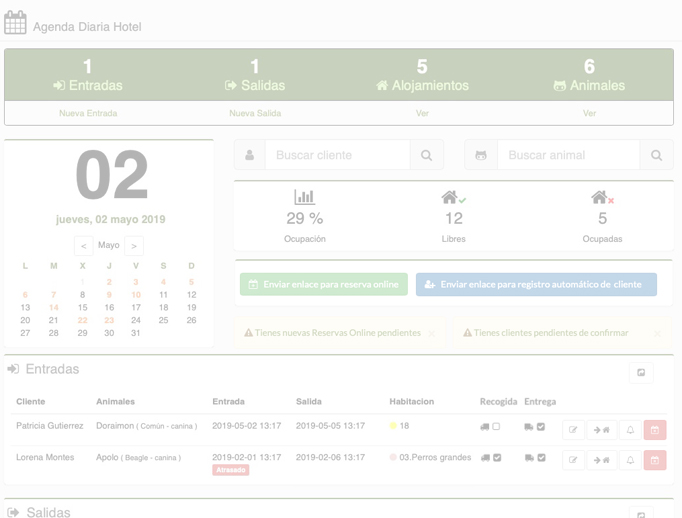Click the Habitacion column header
Image resolution: width=682 pixels, height=518 pixels.
tap(411, 401)
